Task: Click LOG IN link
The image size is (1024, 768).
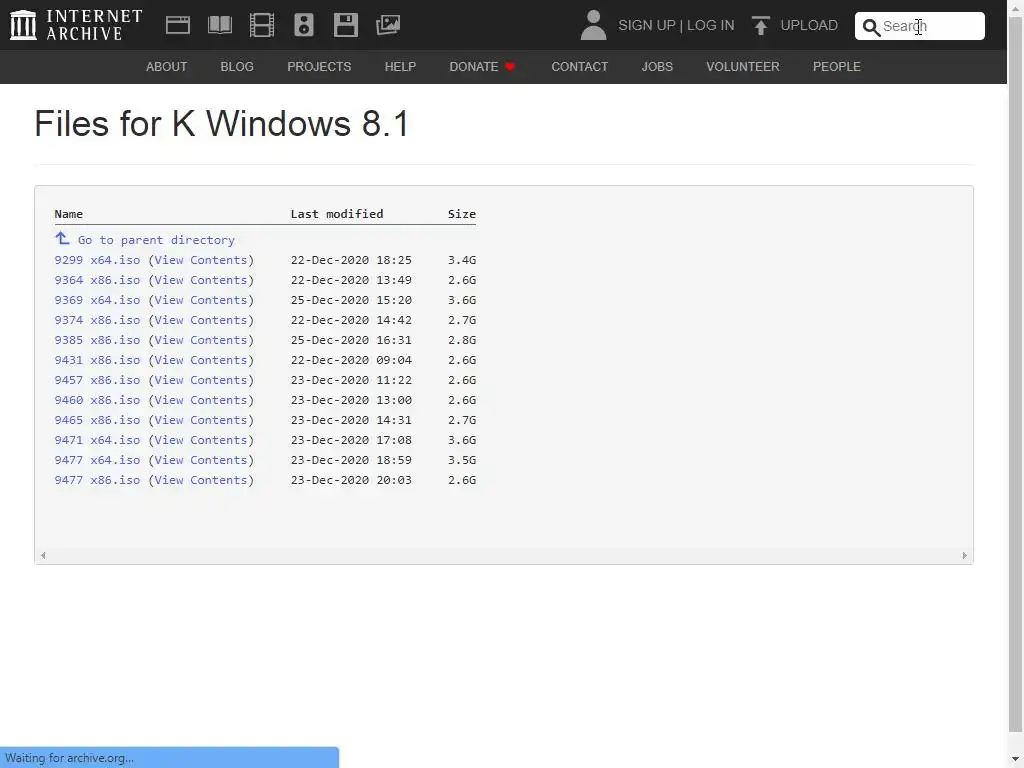Action: click(711, 25)
